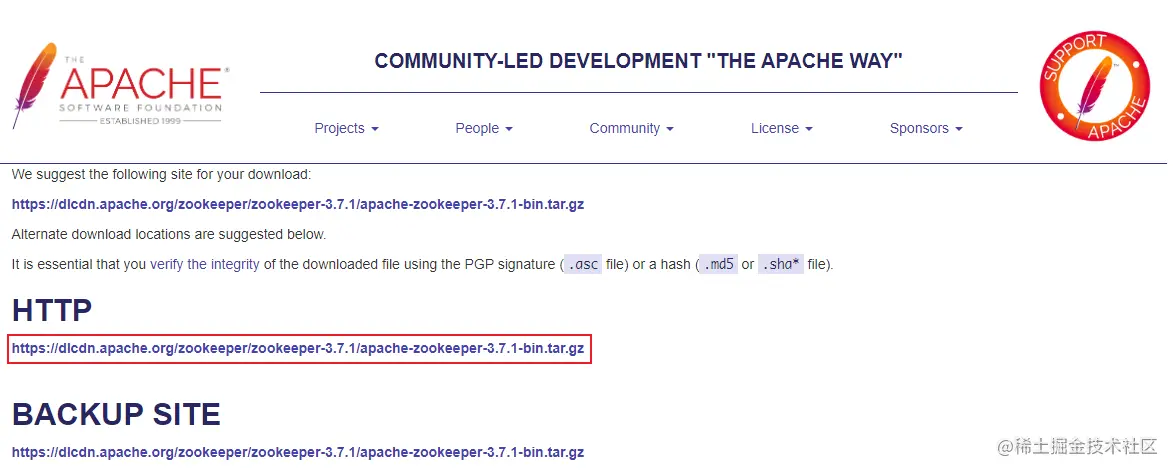Click the zookeeper link under BACKUP SITE
1173x472 pixels.
tap(298, 453)
